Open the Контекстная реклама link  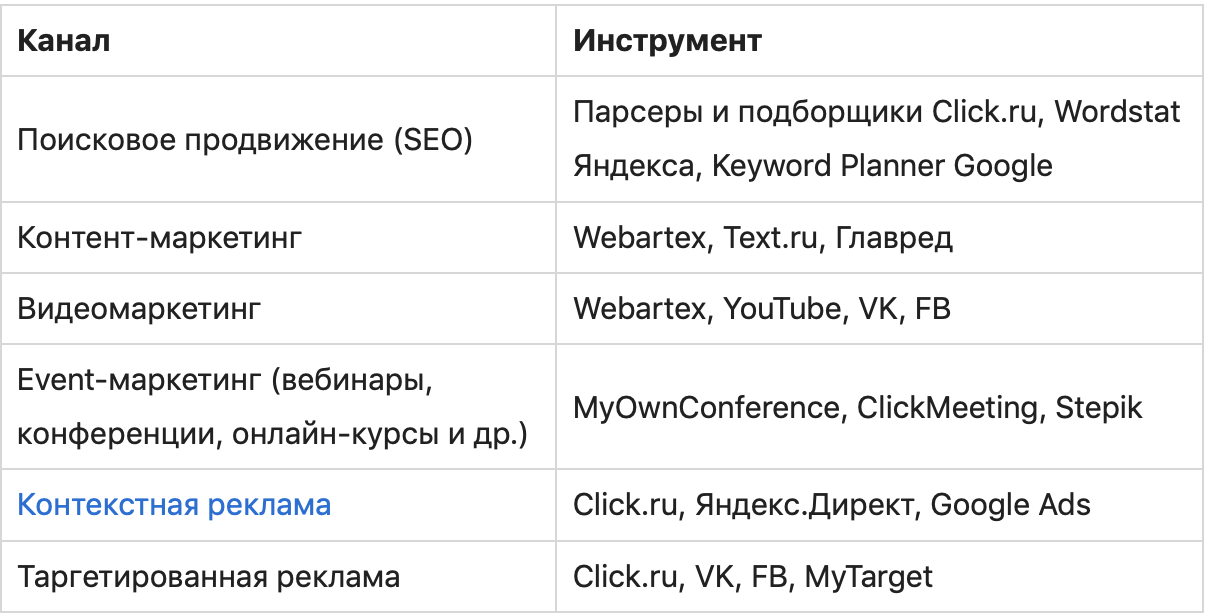click(x=174, y=505)
